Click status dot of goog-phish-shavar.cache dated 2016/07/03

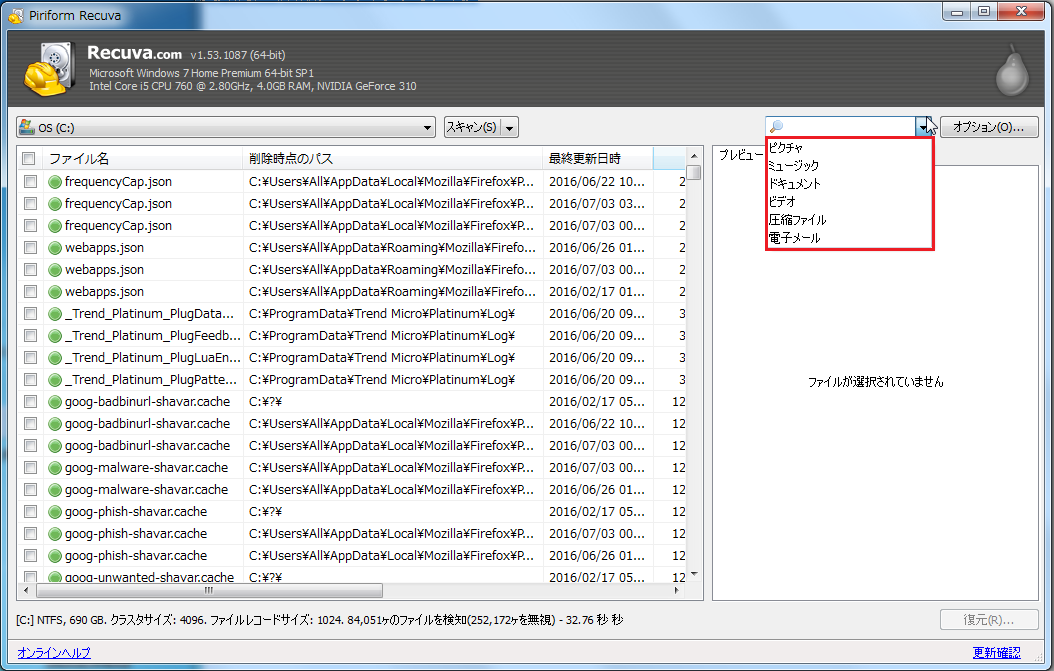click(55, 534)
